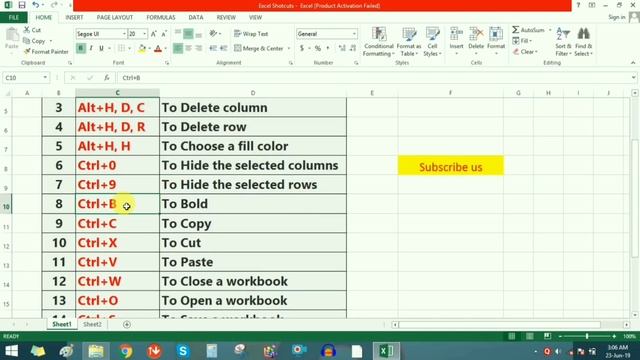The image size is (640, 360).
Task: Click the Font Color red A icon
Action: (x=158, y=49)
